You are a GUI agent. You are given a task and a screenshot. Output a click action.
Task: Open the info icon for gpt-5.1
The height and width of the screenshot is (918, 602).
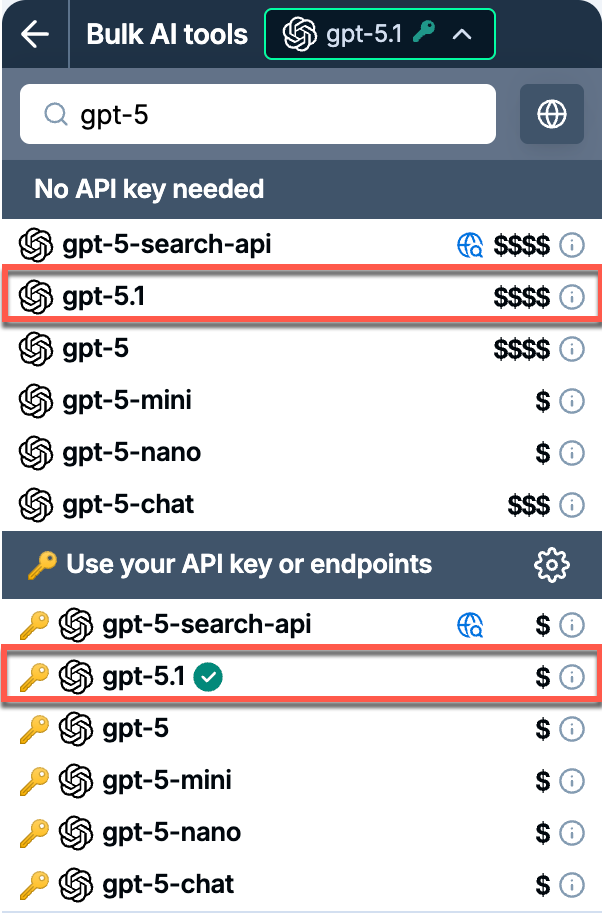pyautogui.click(x=572, y=297)
